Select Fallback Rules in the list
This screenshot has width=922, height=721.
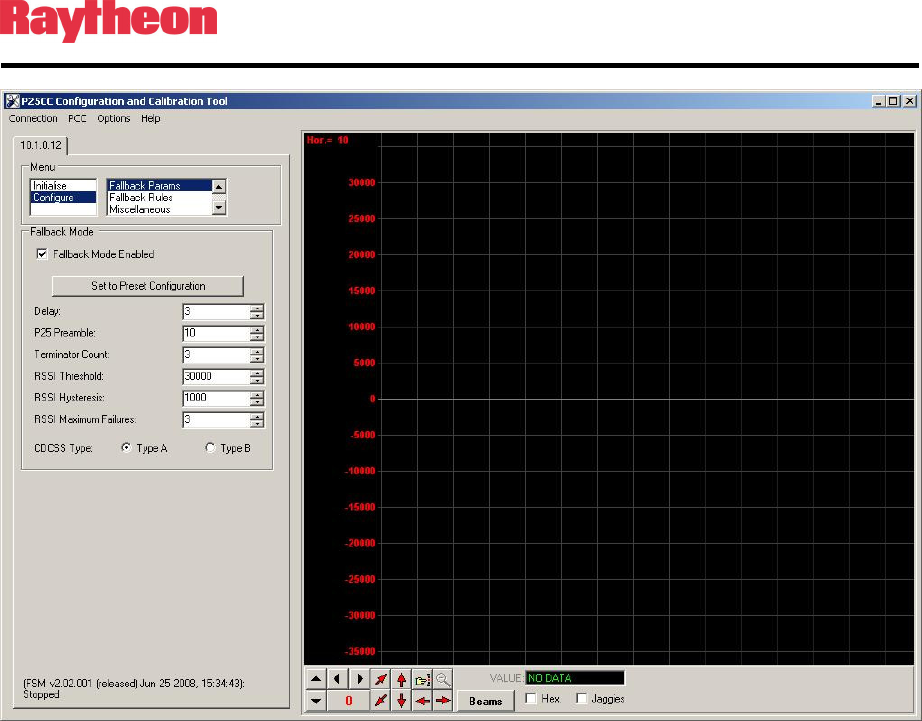click(x=141, y=198)
